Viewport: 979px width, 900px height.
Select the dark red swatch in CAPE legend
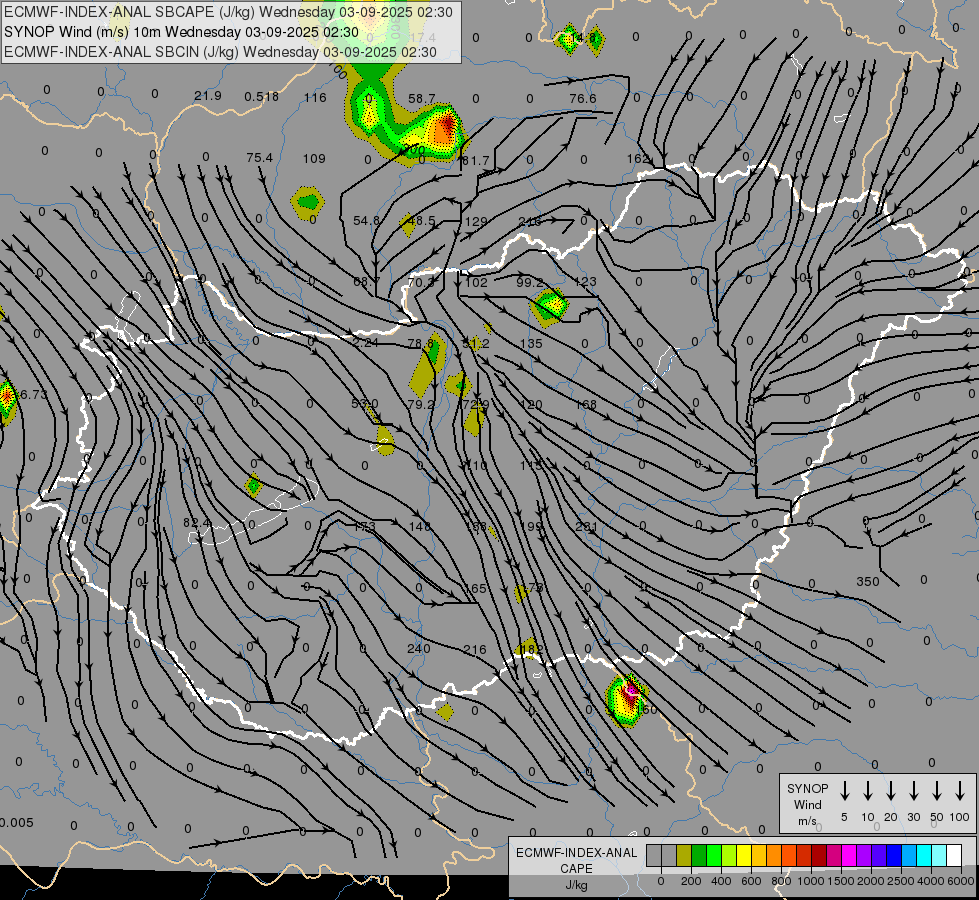tap(819, 856)
